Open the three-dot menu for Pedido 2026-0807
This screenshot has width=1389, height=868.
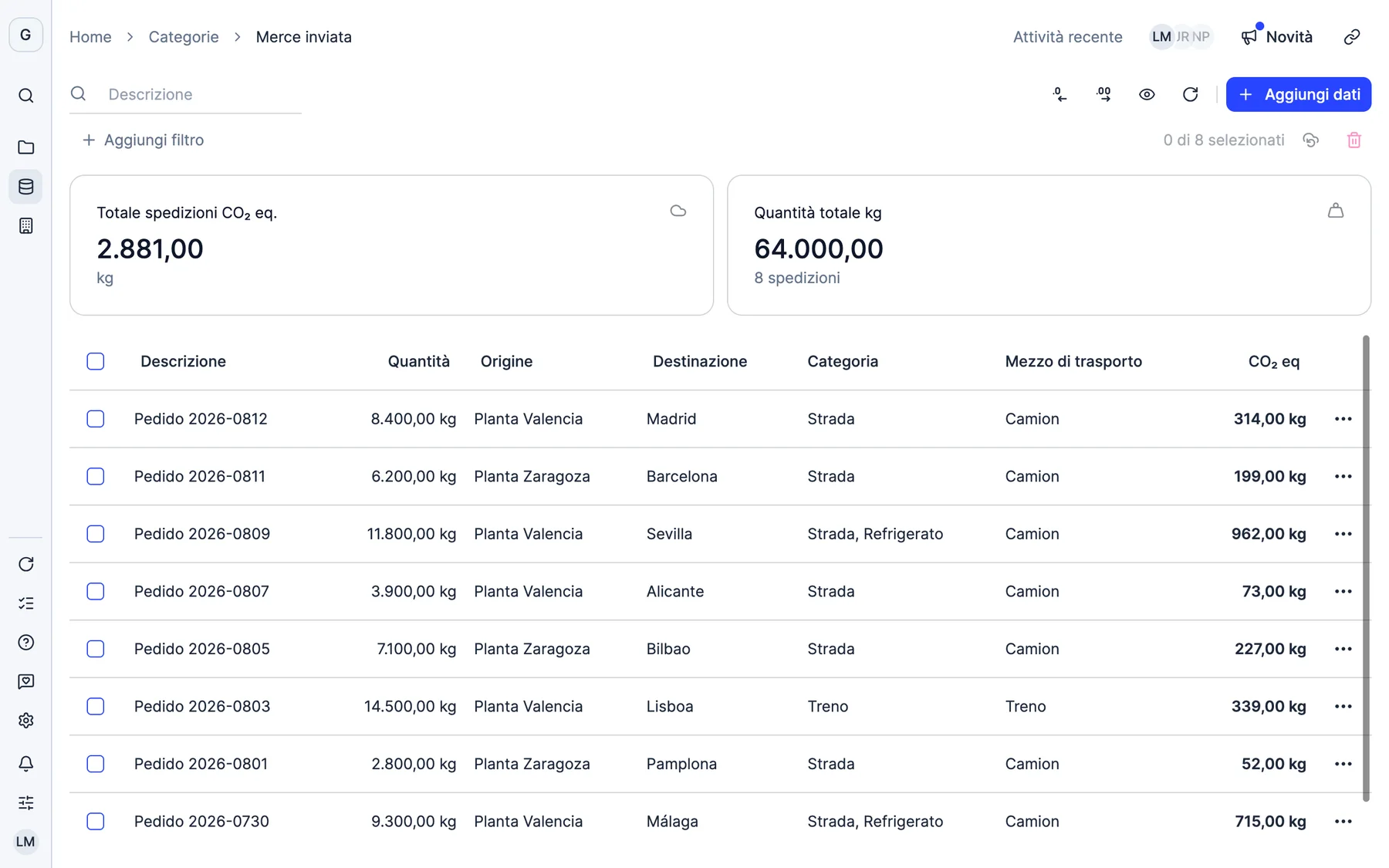click(x=1343, y=591)
